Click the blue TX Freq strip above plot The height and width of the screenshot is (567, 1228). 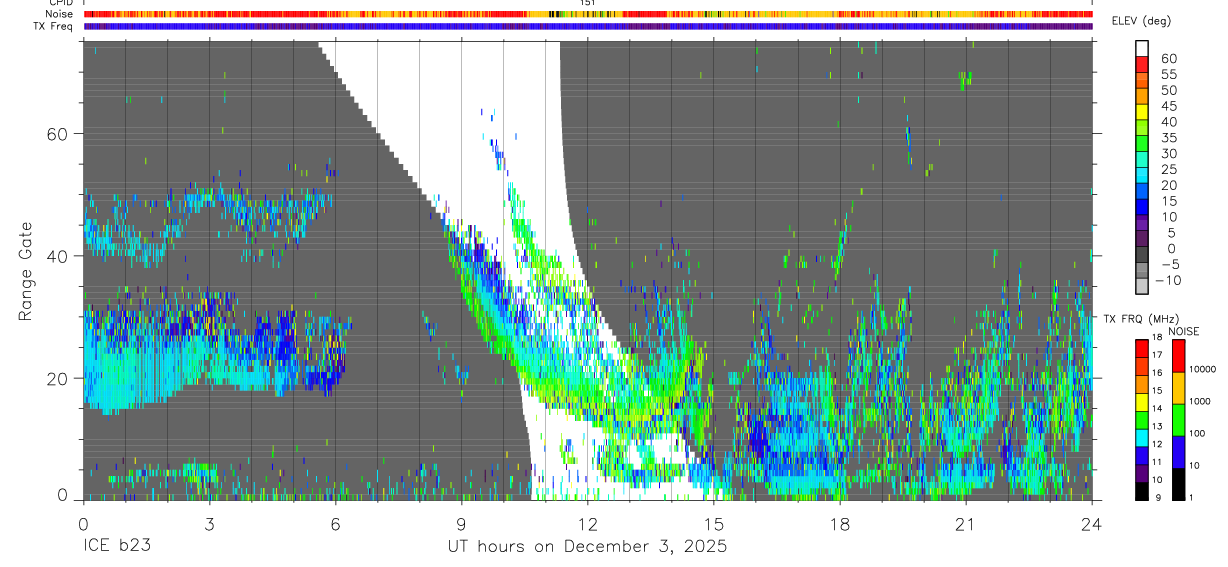(x=587, y=26)
